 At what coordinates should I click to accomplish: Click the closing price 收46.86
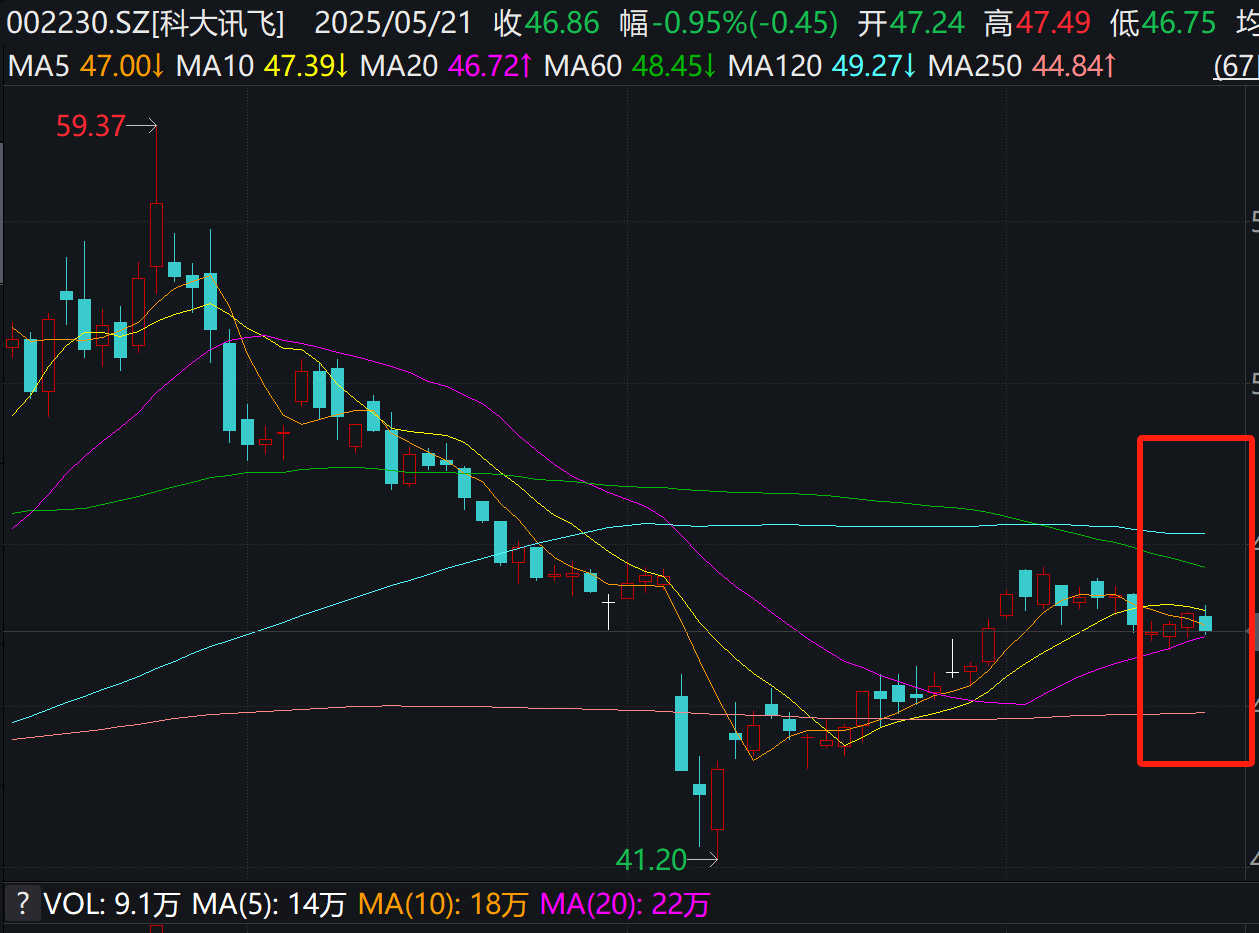pyautogui.click(x=547, y=23)
